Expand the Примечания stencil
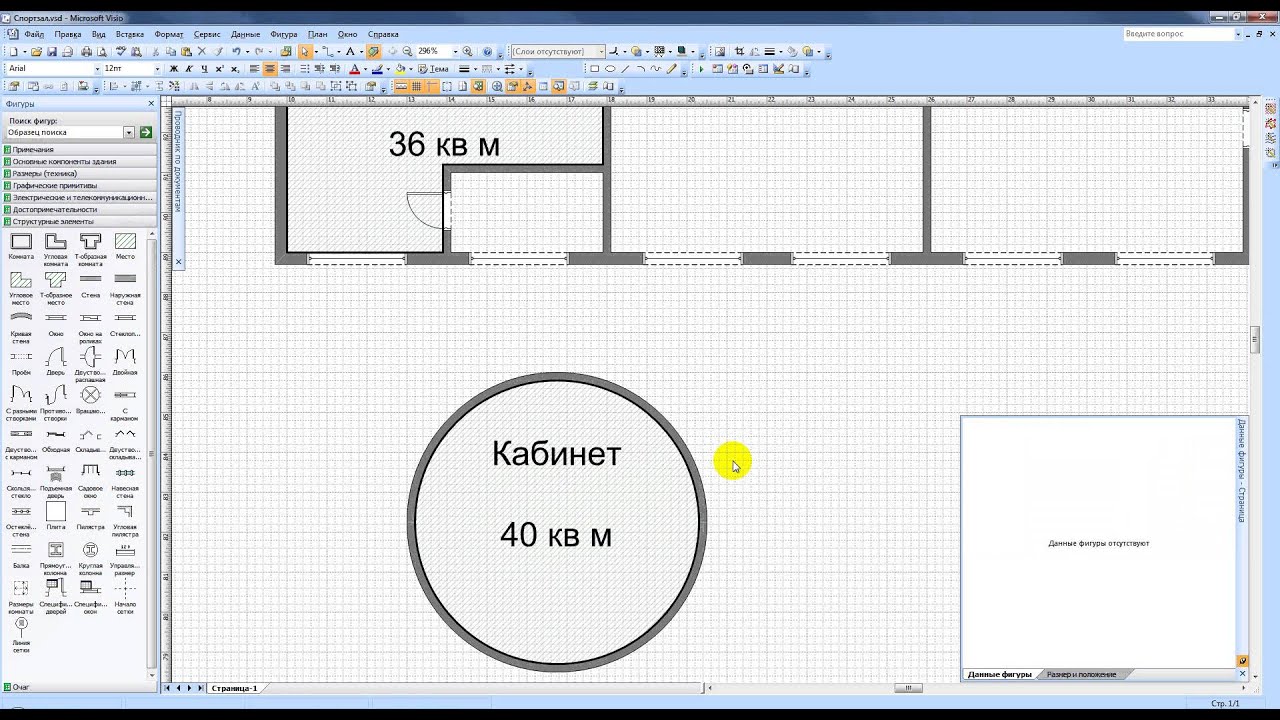 pyautogui.click(x=80, y=149)
